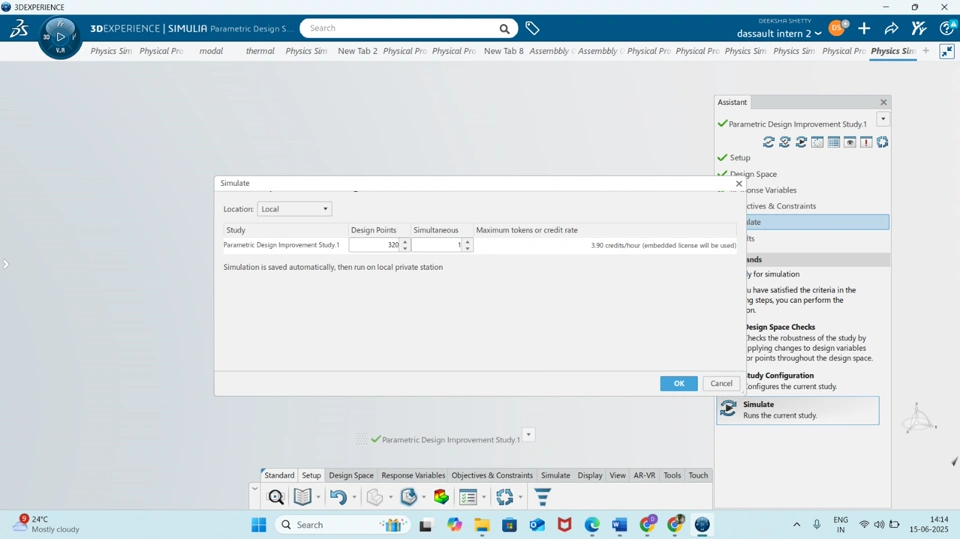The width and height of the screenshot is (960, 539).
Task: Open File Explorer from the taskbar
Action: [482, 525]
